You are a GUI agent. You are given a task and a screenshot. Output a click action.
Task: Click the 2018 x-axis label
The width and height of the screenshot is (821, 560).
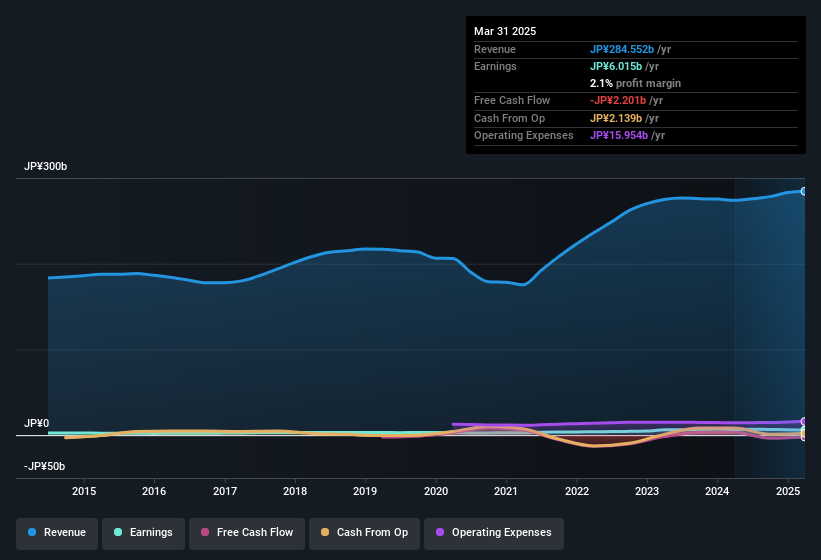[x=295, y=491]
